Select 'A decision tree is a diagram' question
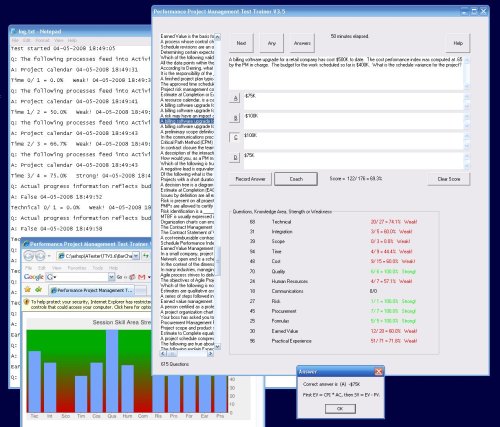This screenshot has height=427, width=500. 187,185
